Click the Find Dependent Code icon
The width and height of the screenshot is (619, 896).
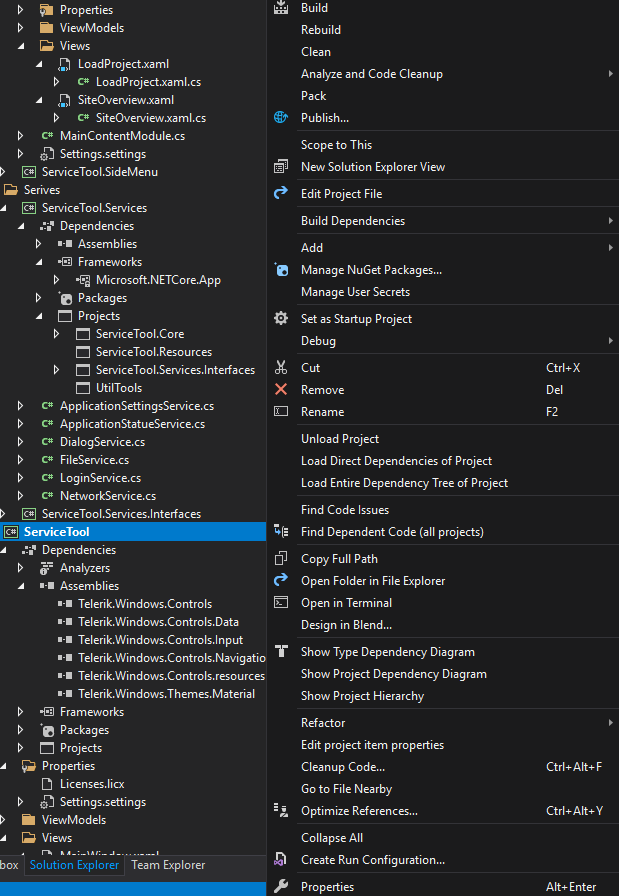pyautogui.click(x=281, y=531)
